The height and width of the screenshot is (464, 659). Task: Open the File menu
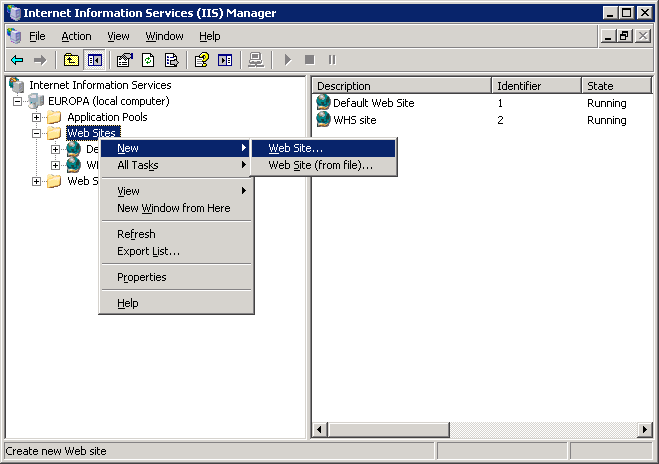pos(37,37)
